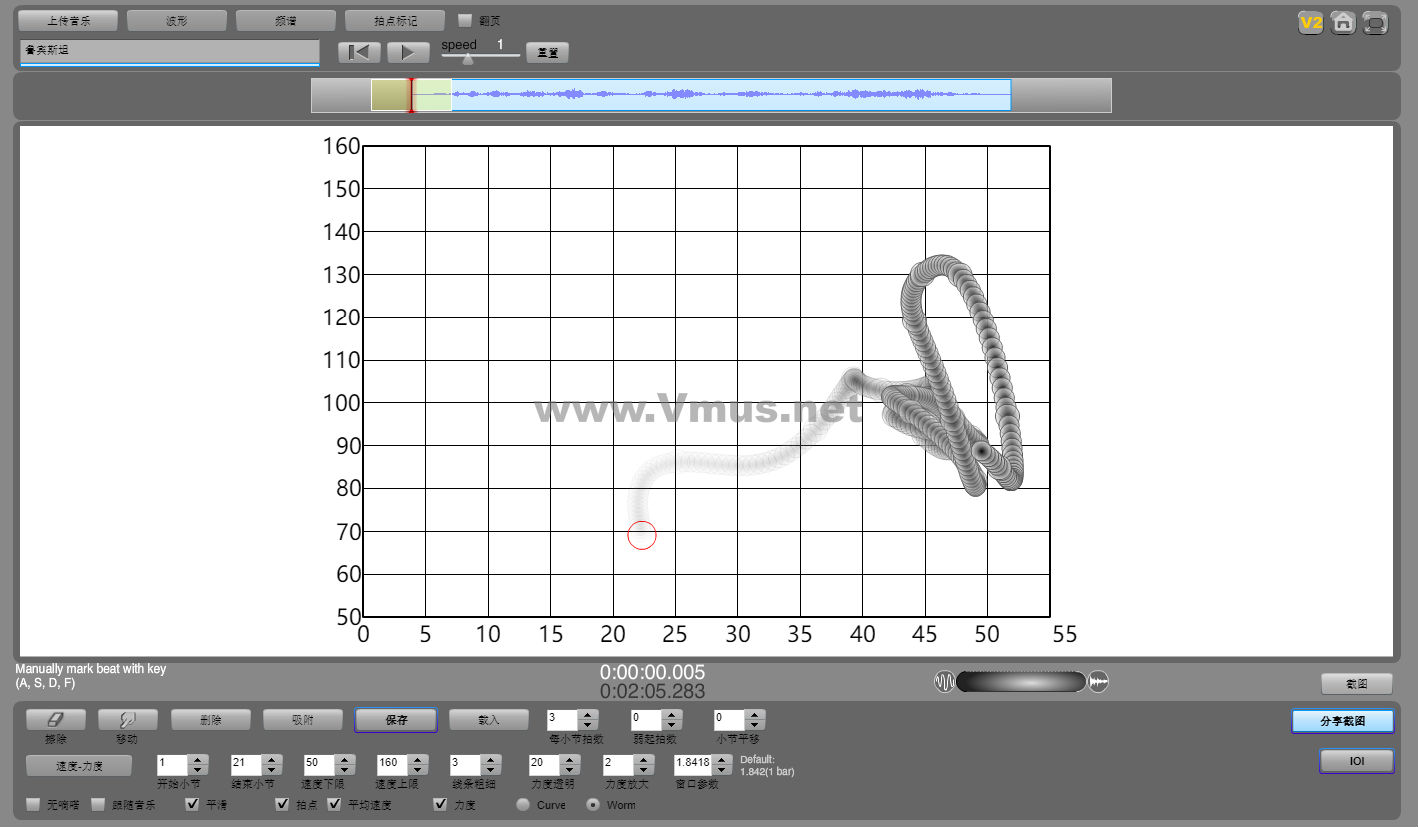Uncheck the 平滑 smoothing checkbox

pos(193,804)
